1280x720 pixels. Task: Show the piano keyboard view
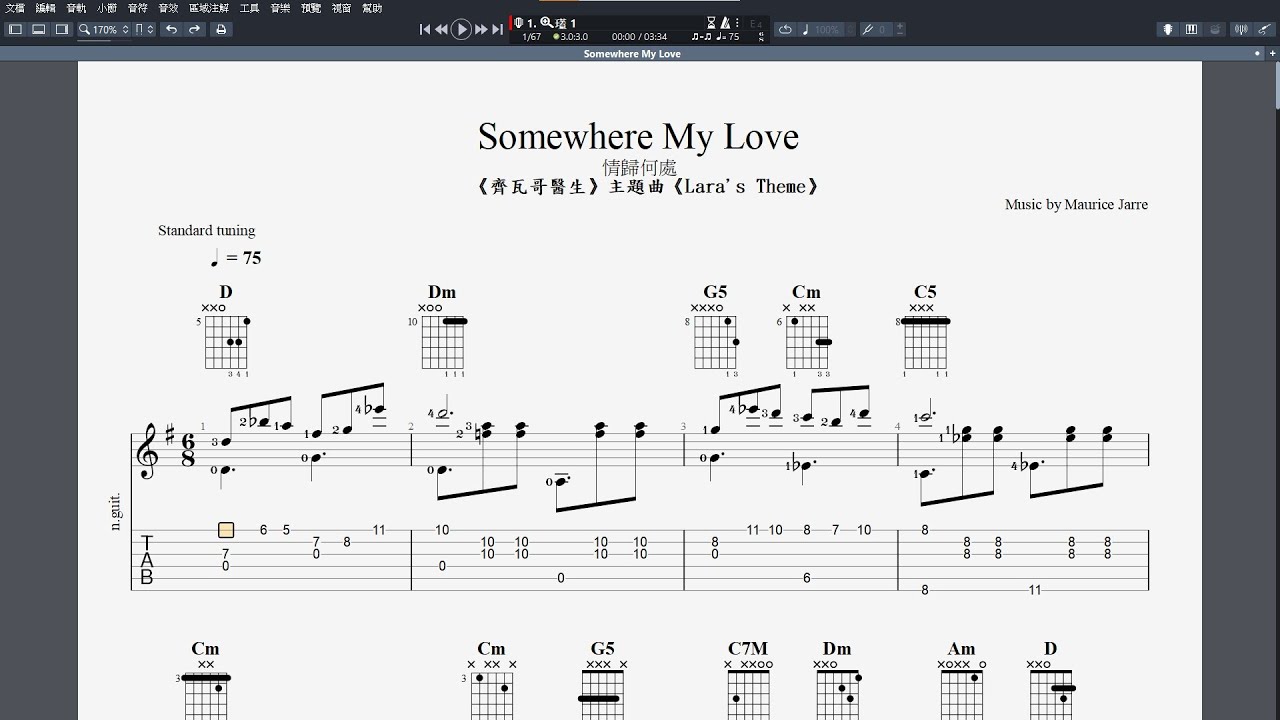coord(1191,29)
